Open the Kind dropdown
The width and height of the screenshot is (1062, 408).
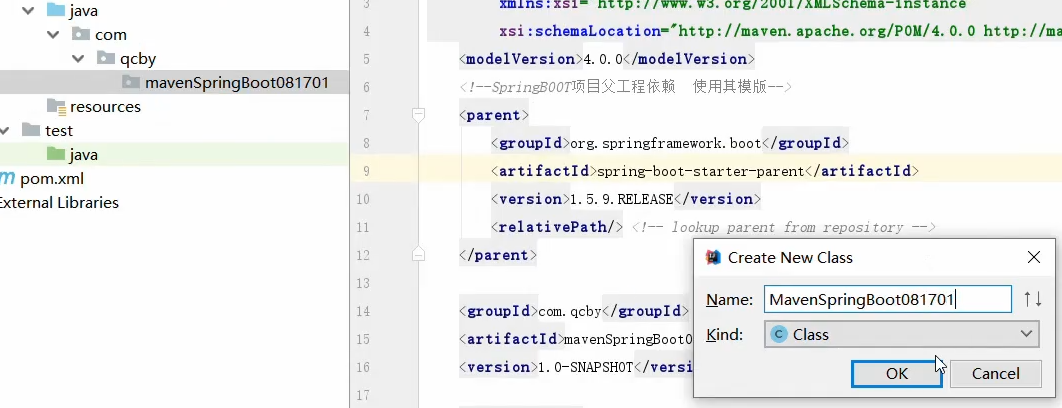(x=901, y=334)
